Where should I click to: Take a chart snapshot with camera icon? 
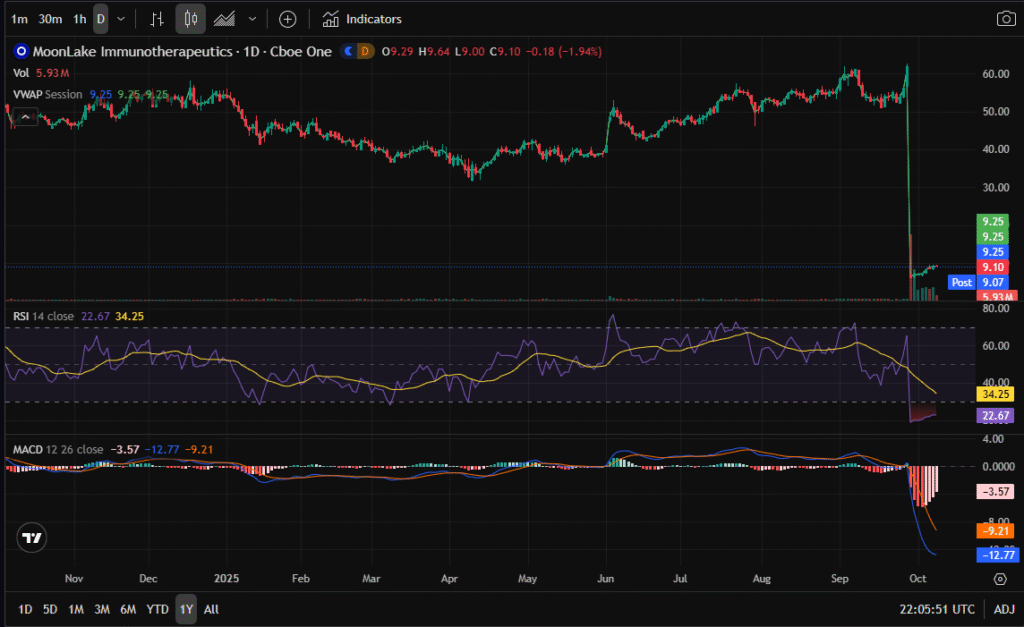[1005, 19]
